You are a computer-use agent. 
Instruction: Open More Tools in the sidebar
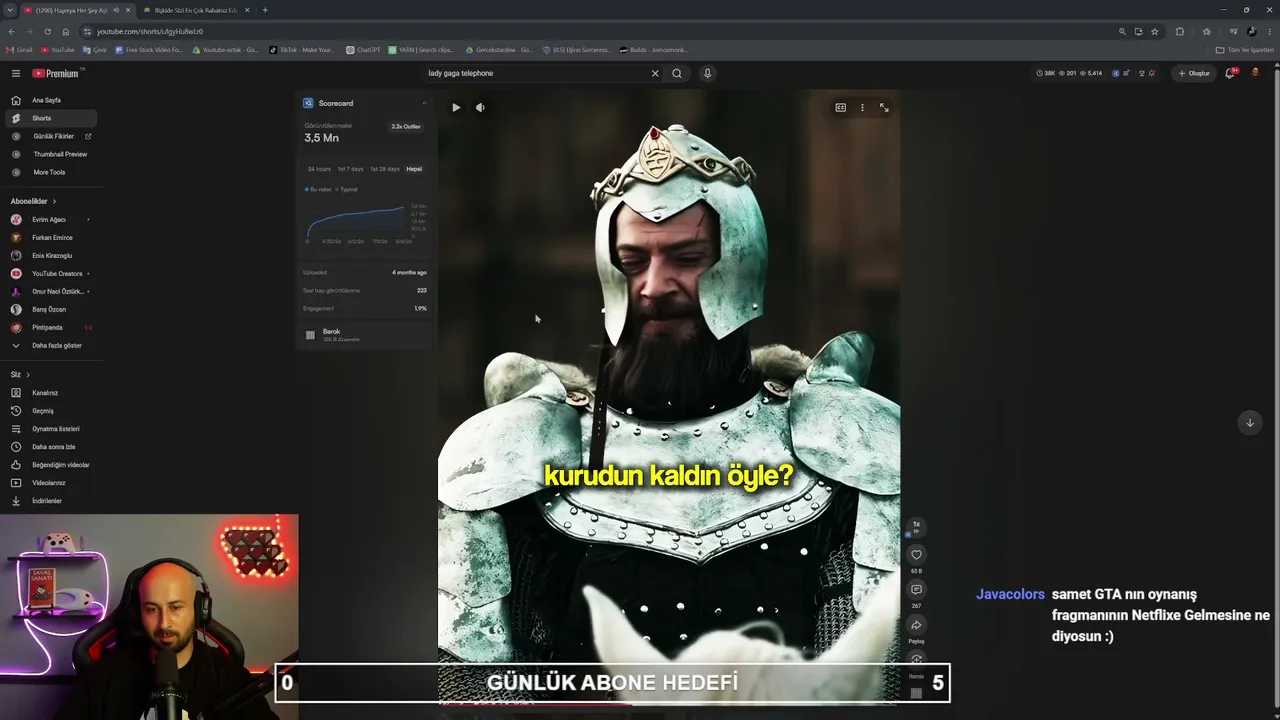pos(49,172)
